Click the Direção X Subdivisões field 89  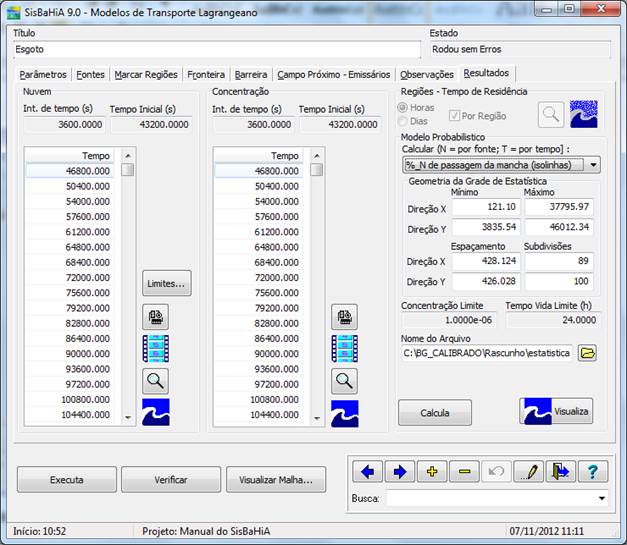559,261
